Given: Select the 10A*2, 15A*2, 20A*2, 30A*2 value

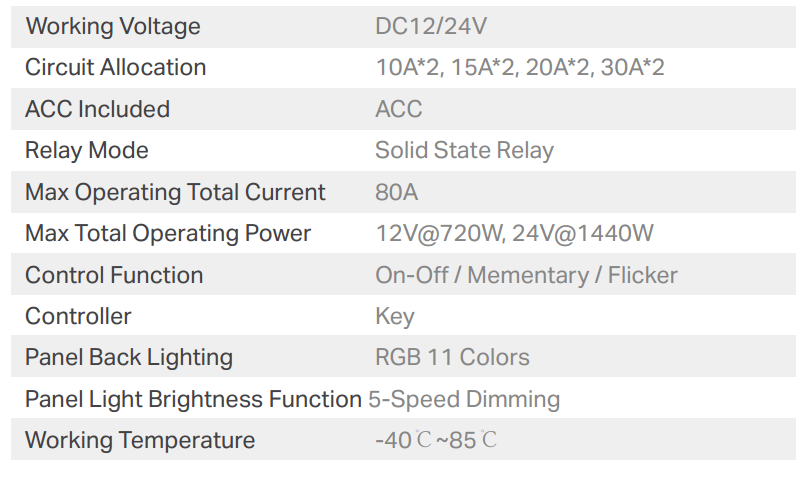Looking at the screenshot, I should pos(520,68).
